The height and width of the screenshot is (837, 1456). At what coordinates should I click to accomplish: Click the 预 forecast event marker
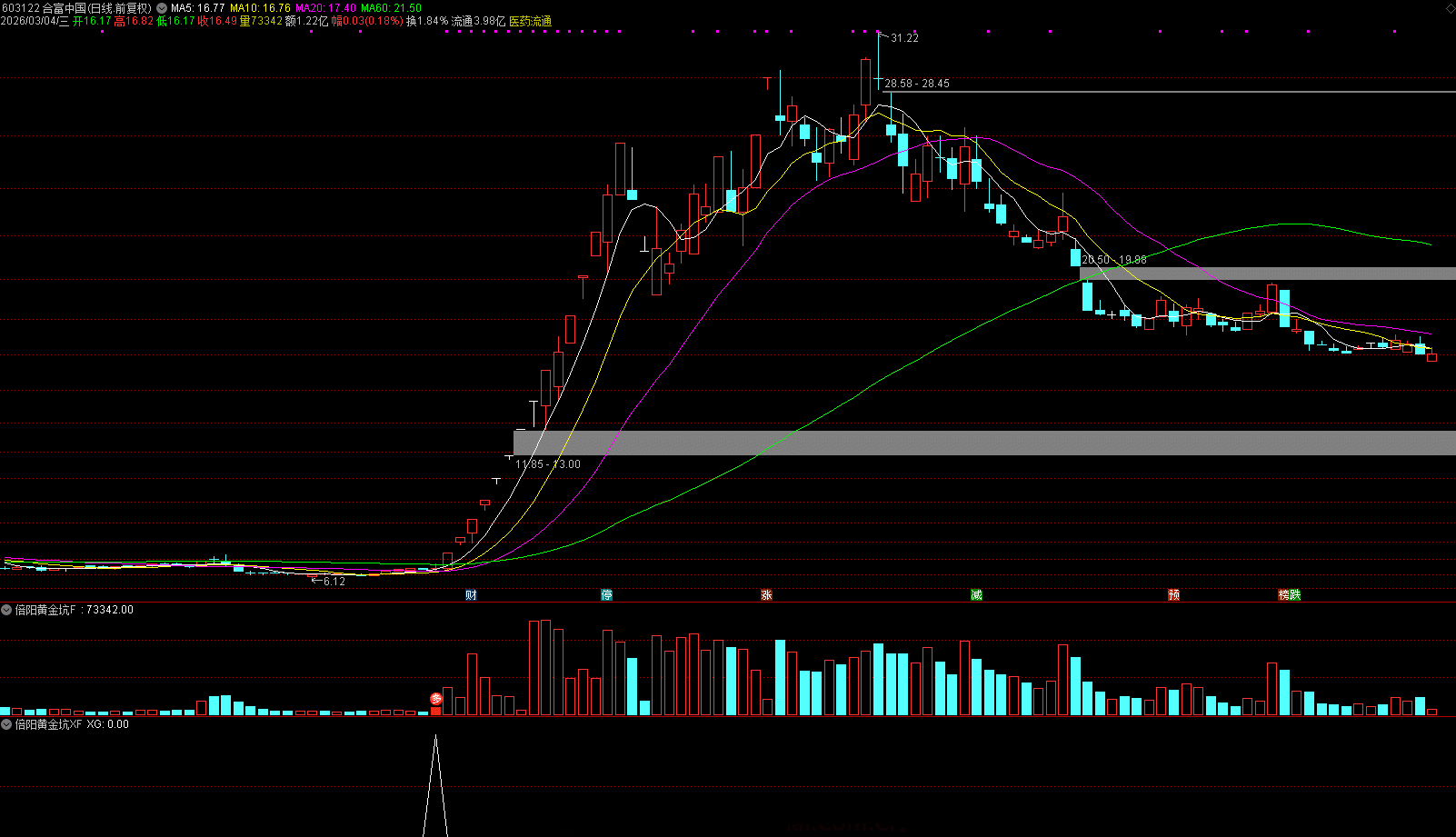[1173, 595]
